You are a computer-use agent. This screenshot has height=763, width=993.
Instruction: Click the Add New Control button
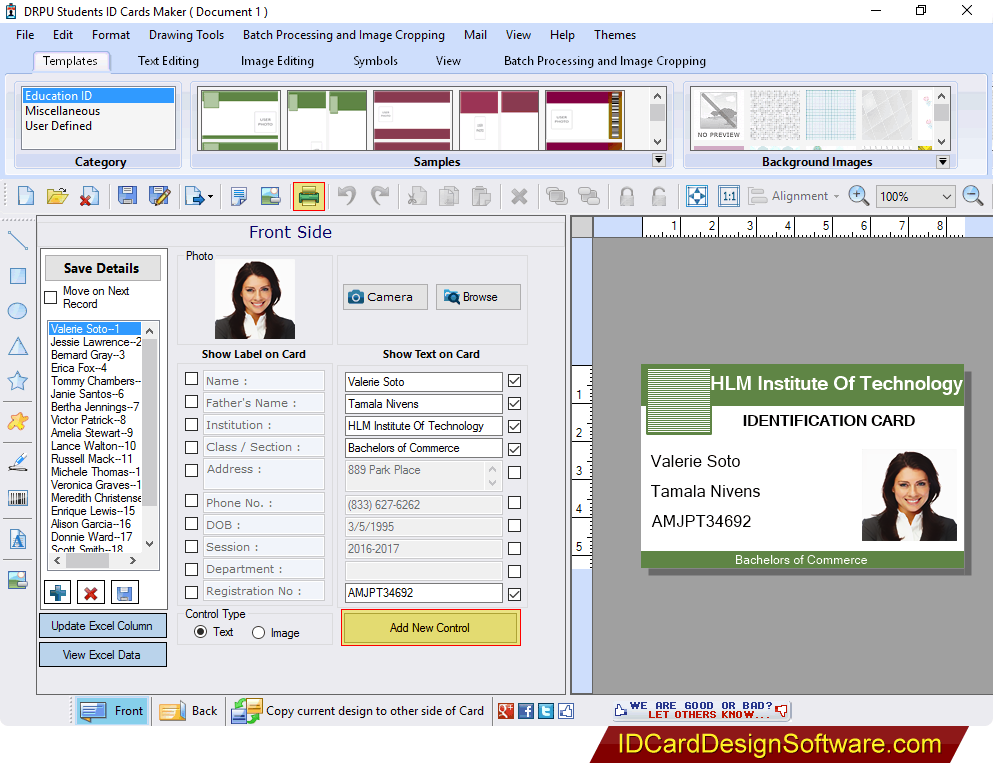pos(430,627)
